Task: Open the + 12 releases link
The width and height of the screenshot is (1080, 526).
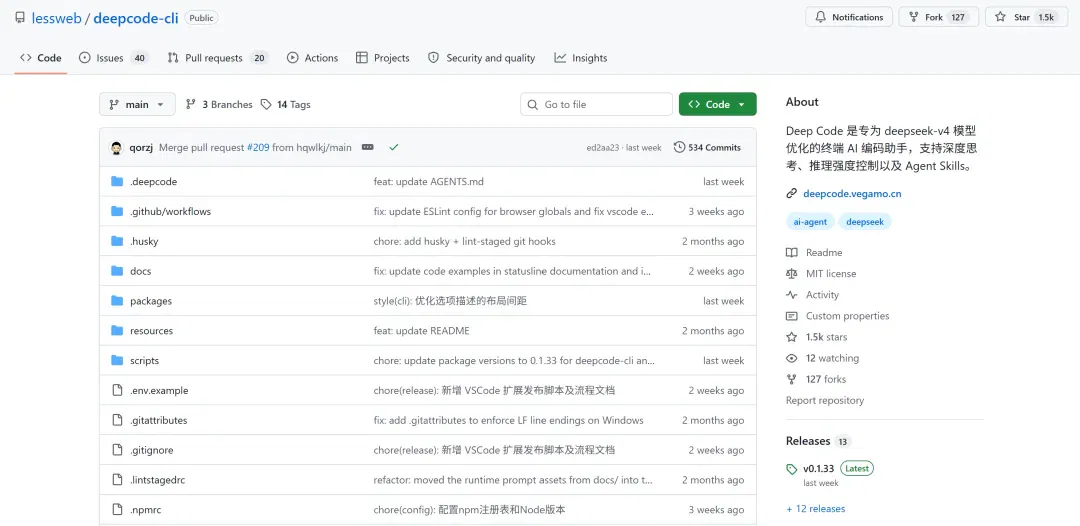Action: 816,509
